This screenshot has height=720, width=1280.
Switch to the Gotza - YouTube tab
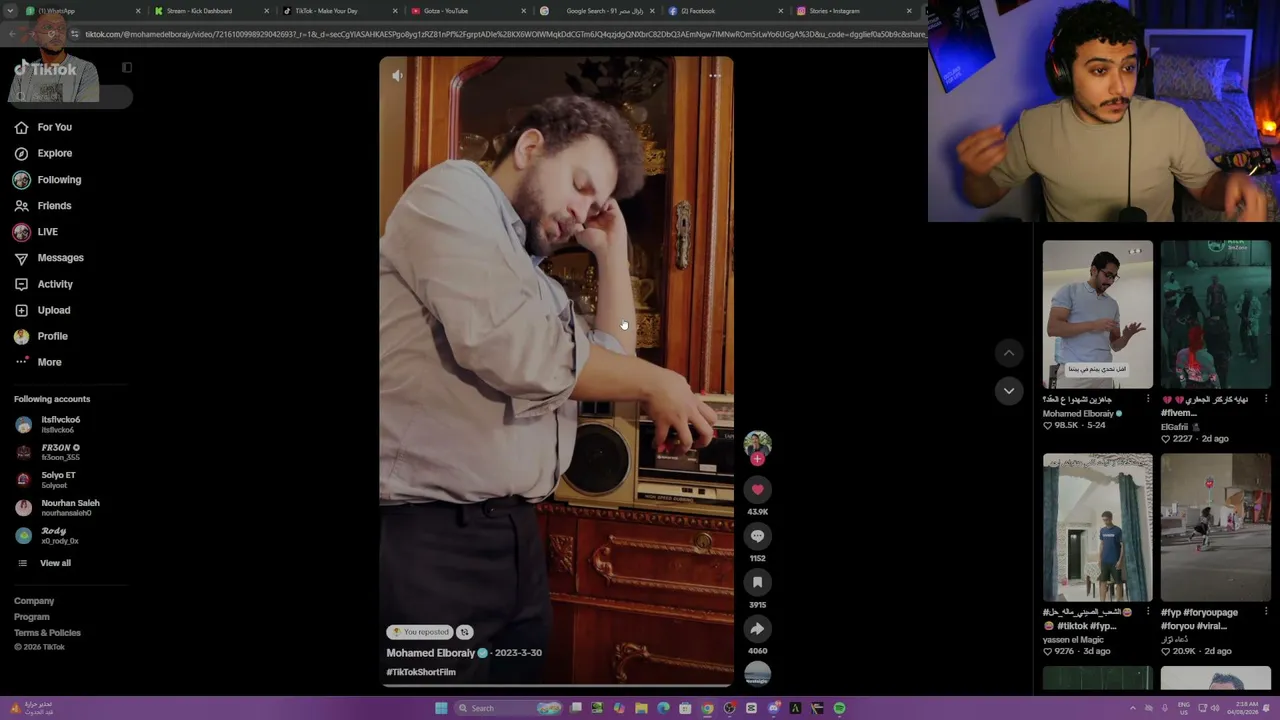click(x=467, y=11)
